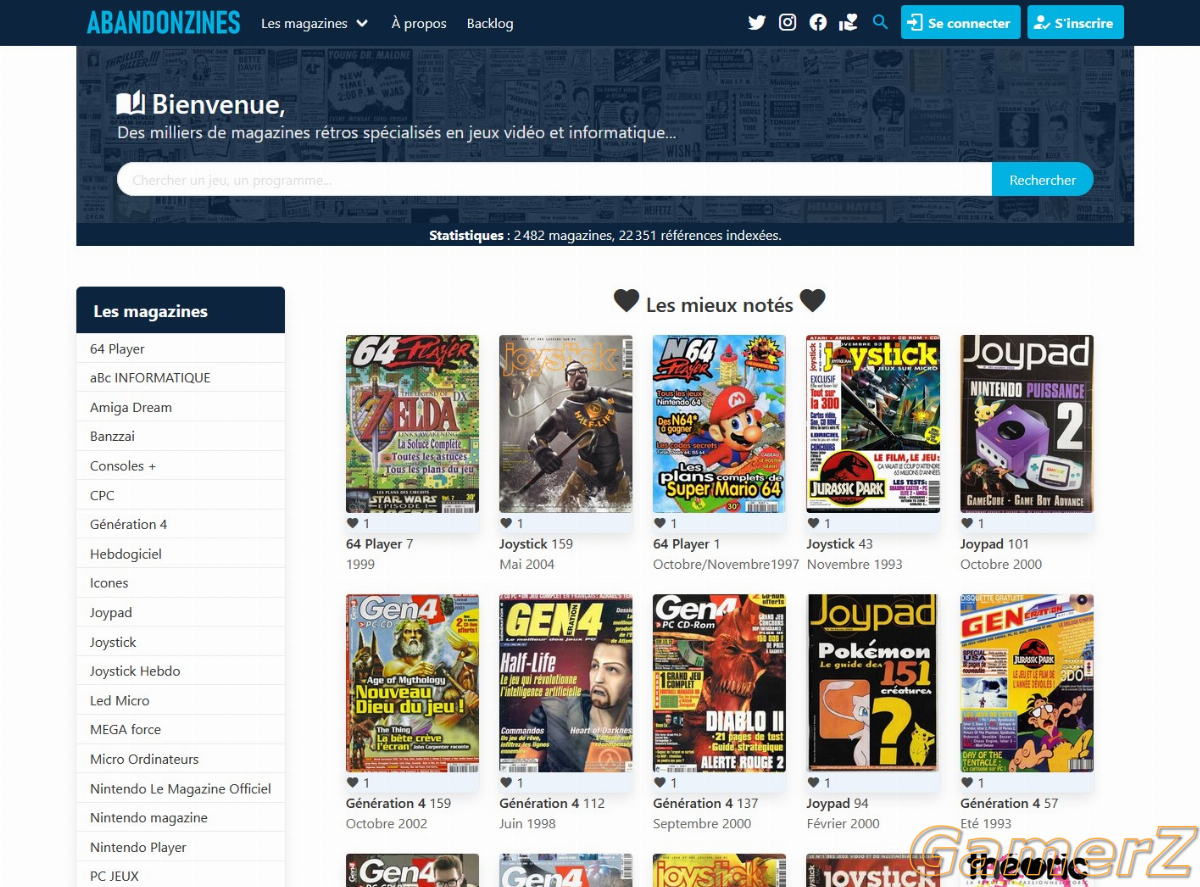Click the heart under Génération 4 159
Viewport: 1200px width, 887px height.
pyautogui.click(x=352, y=783)
